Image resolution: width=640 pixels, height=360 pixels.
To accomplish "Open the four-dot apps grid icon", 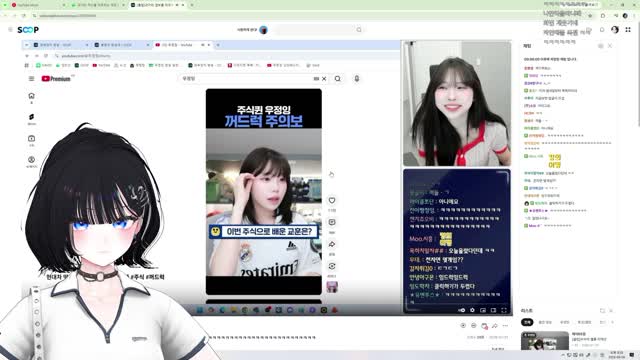I will click(x=628, y=29).
